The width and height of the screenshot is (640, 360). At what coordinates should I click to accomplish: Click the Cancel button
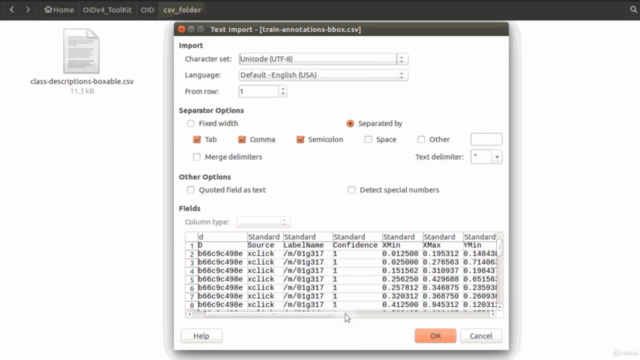click(x=481, y=336)
